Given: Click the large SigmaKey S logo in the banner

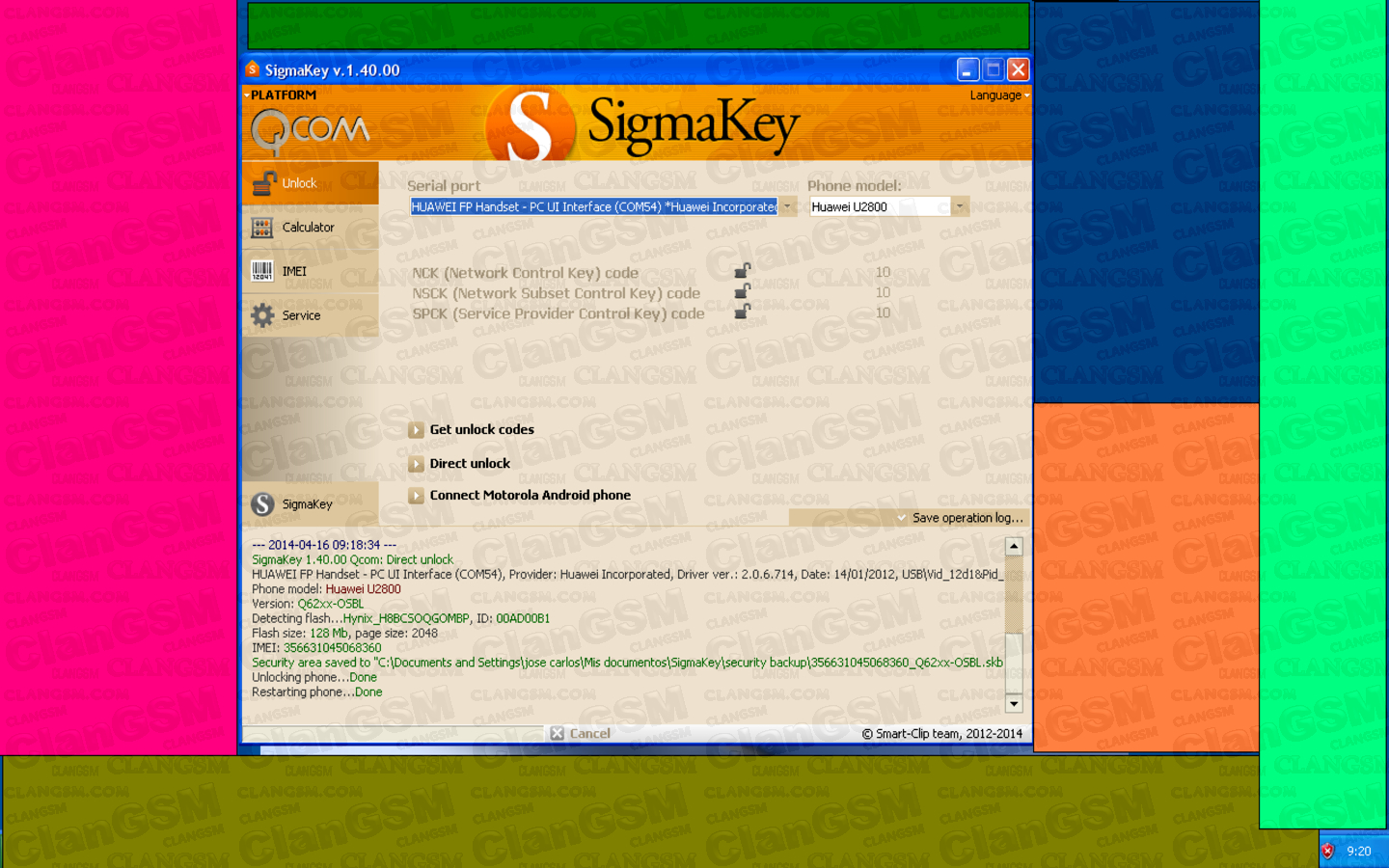Looking at the screenshot, I should (x=531, y=124).
